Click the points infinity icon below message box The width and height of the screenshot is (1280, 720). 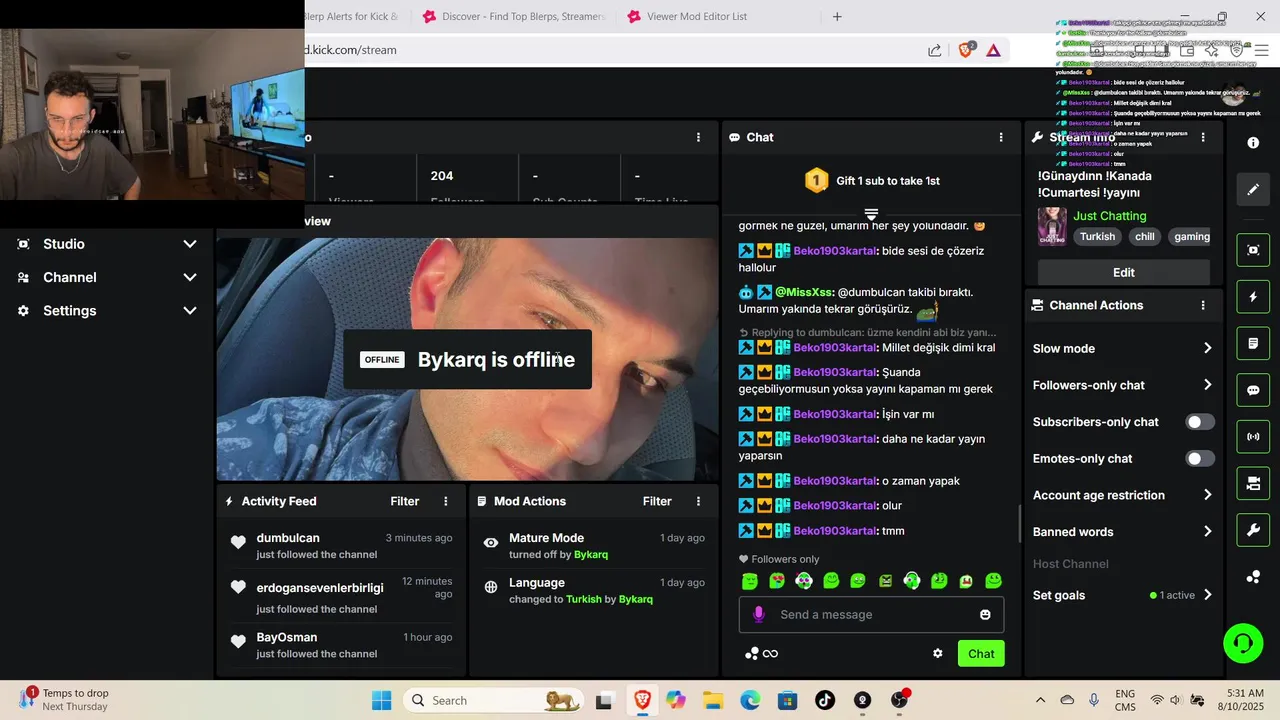coord(762,653)
